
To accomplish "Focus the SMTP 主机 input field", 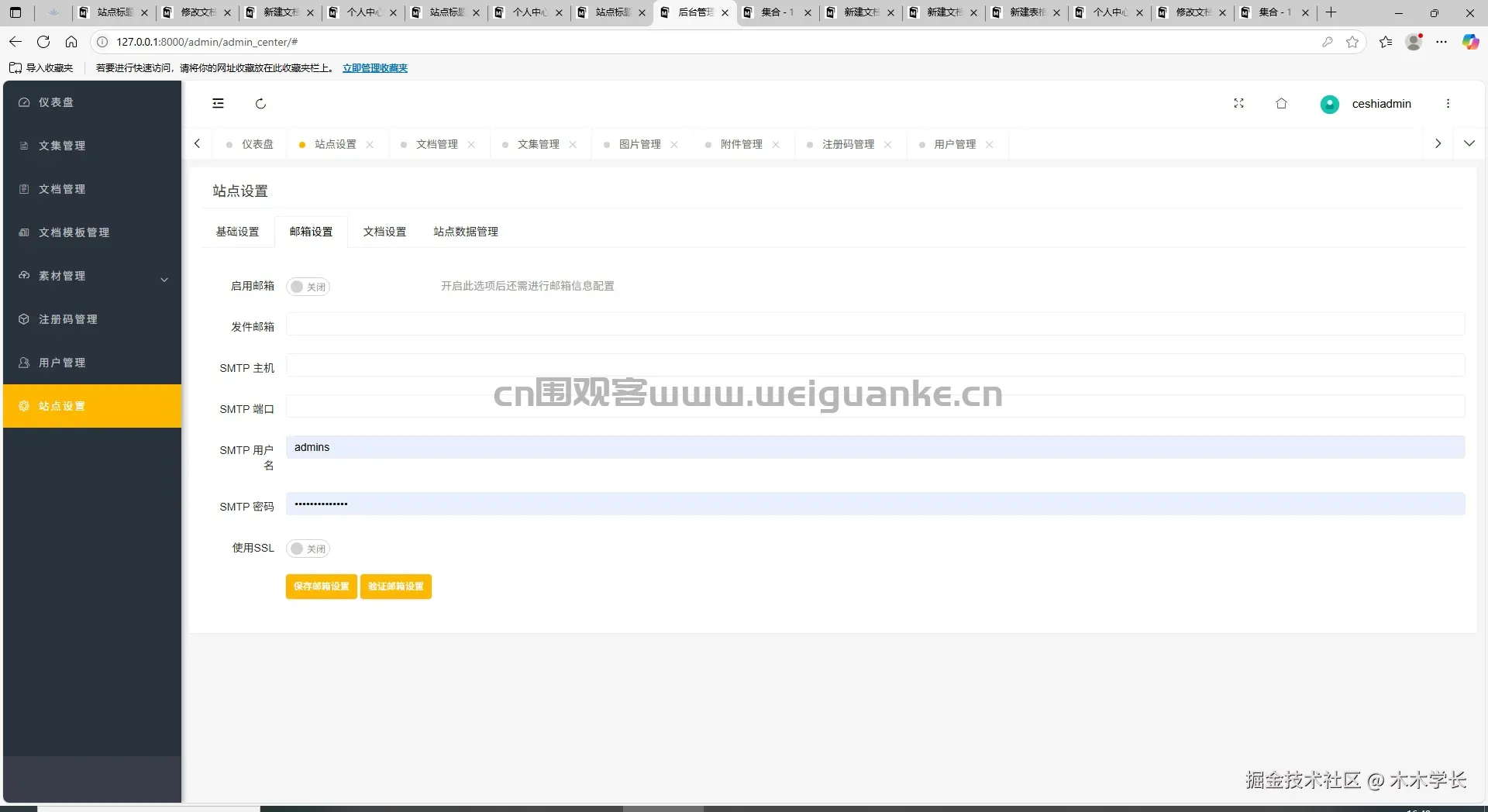I will (x=875, y=366).
